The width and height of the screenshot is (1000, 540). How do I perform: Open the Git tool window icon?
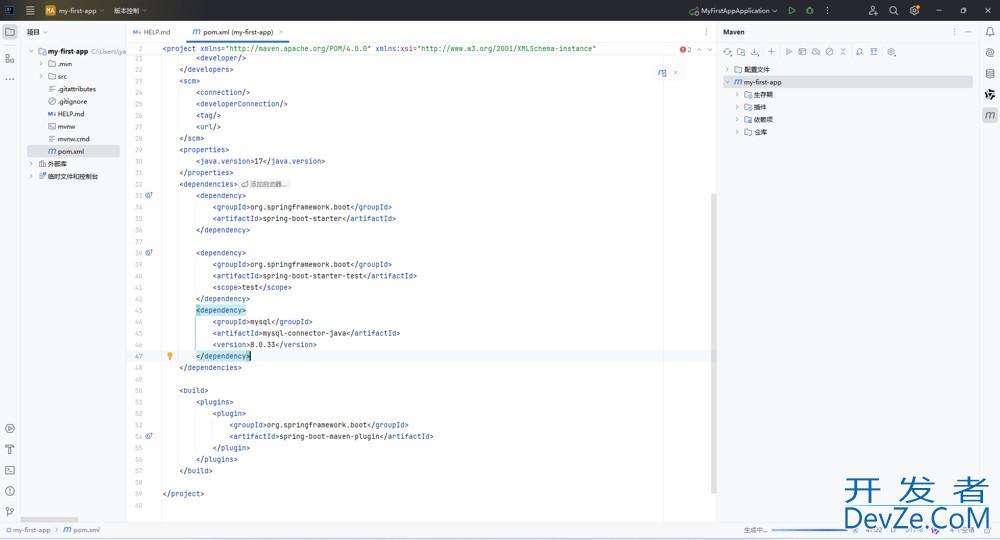point(10,511)
